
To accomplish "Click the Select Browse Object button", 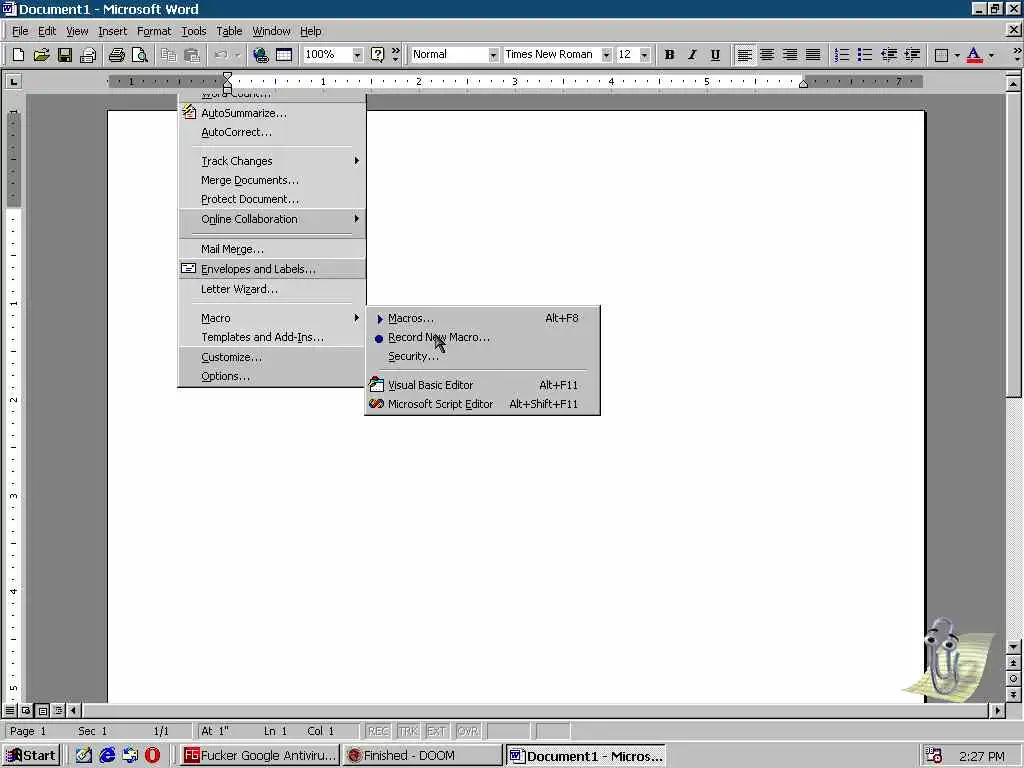I will tap(1013, 679).
